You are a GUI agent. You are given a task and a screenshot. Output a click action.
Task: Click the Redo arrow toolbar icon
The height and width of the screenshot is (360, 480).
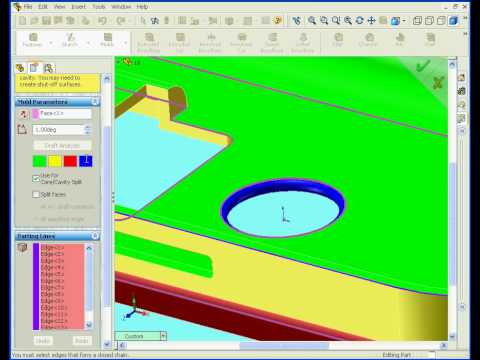point(120,21)
